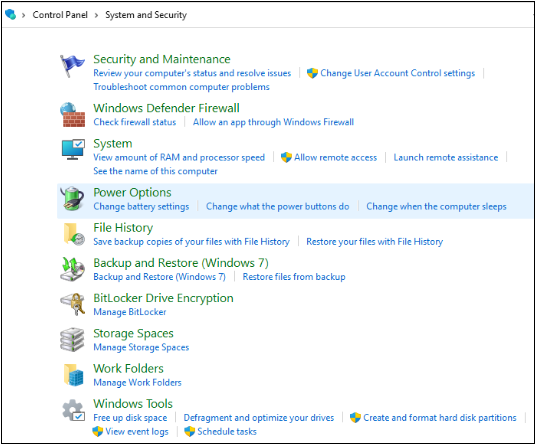Open Free up disk space link
The height and width of the screenshot is (445, 536).
coord(130,418)
